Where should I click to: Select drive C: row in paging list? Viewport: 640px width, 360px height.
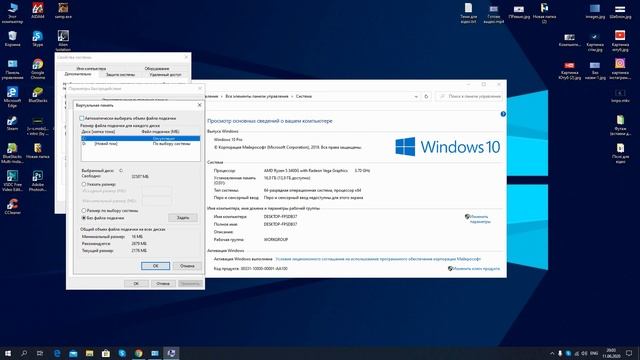(140, 139)
